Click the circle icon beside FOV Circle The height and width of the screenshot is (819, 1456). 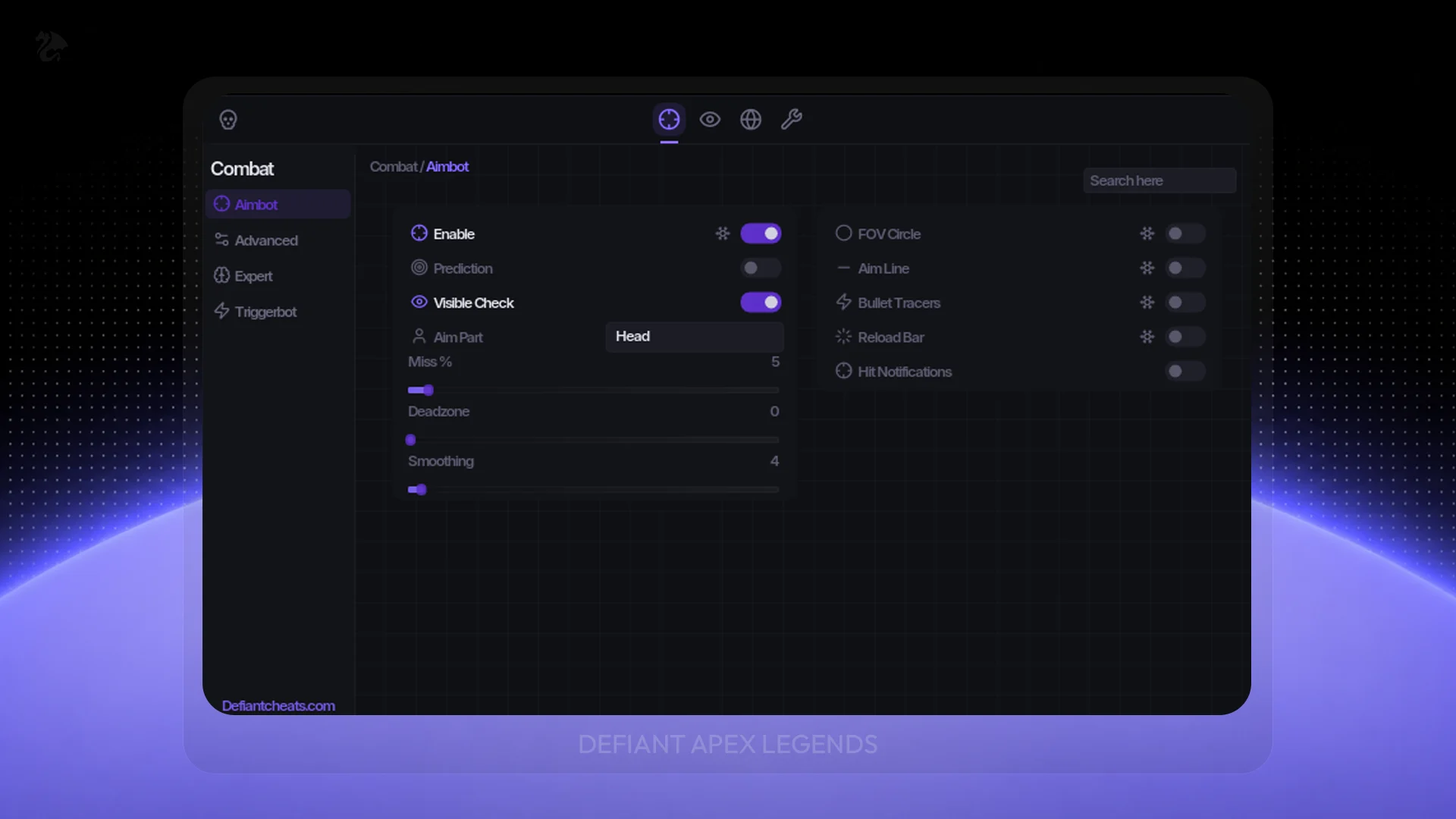click(843, 233)
